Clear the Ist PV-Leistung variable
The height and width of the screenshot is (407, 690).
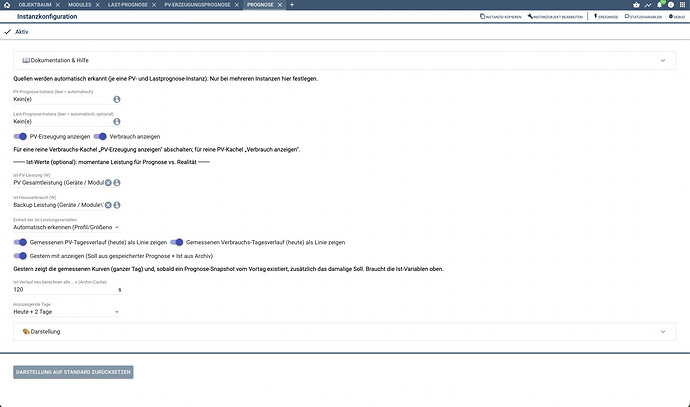pos(108,183)
